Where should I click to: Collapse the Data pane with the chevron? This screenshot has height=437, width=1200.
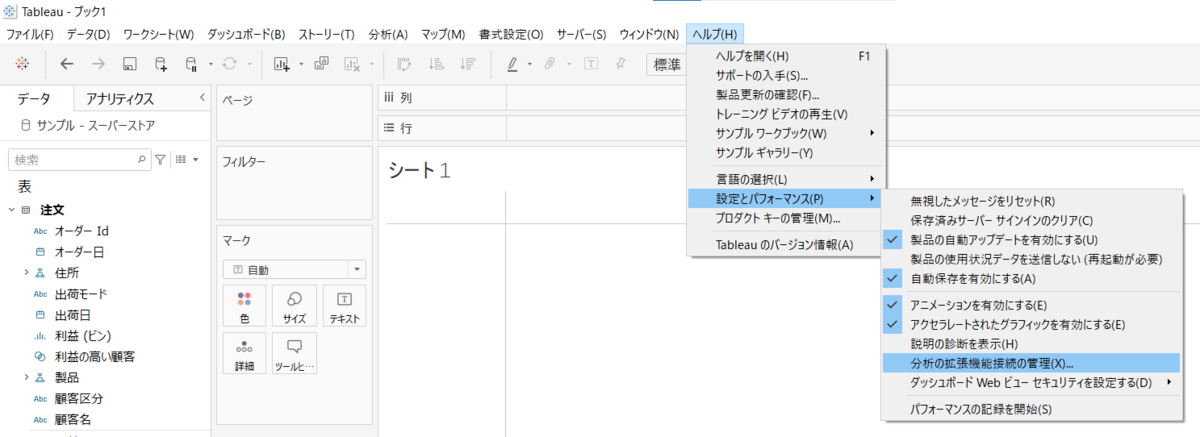(x=201, y=97)
